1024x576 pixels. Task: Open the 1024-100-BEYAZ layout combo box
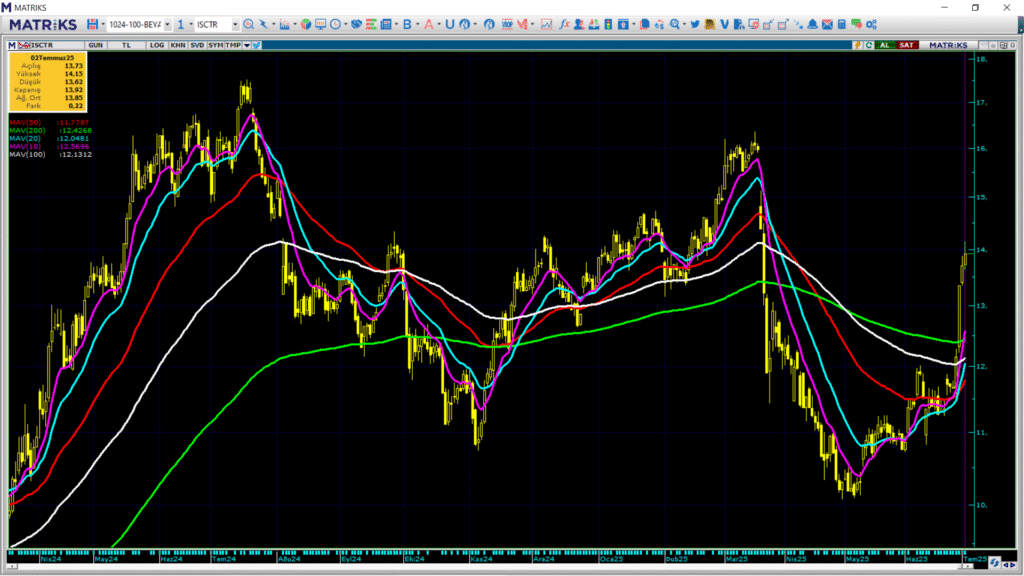click(138, 24)
